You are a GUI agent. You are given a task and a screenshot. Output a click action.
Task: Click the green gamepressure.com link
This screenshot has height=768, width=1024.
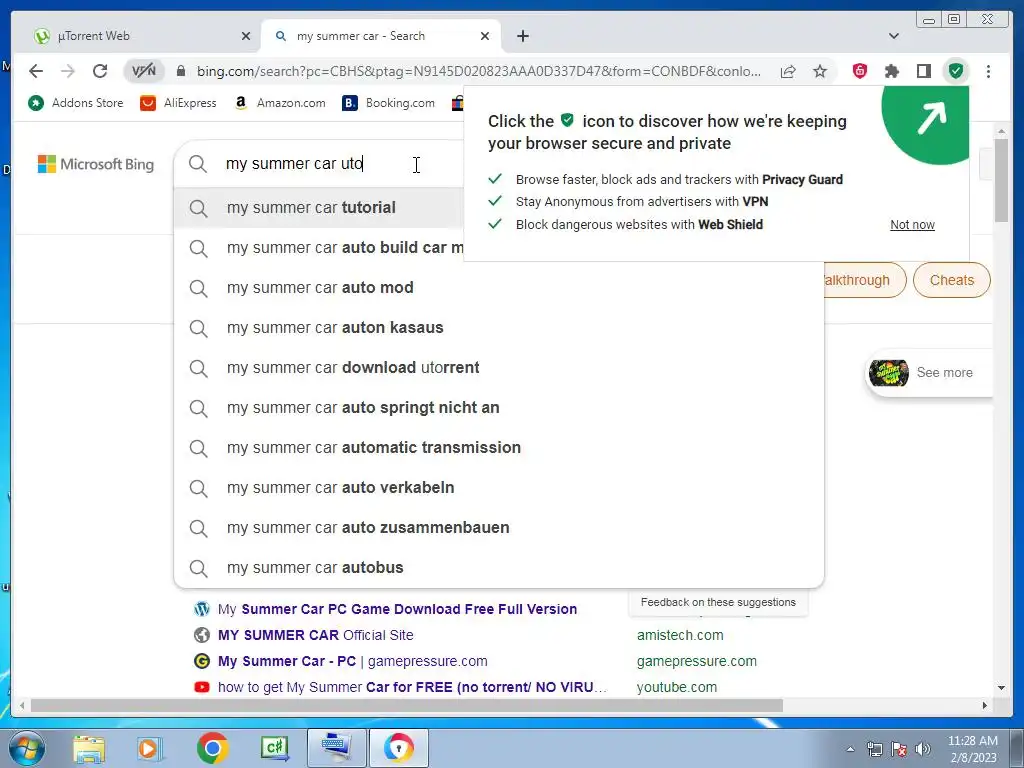[697, 661]
